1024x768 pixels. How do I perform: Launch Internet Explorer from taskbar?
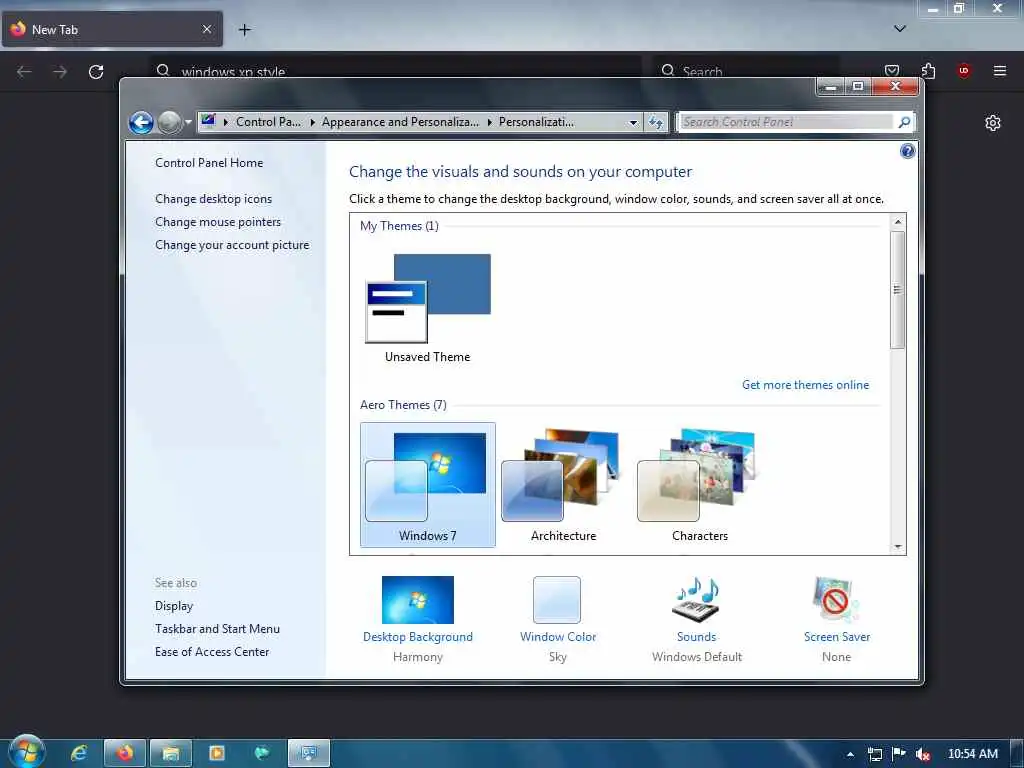tap(79, 754)
